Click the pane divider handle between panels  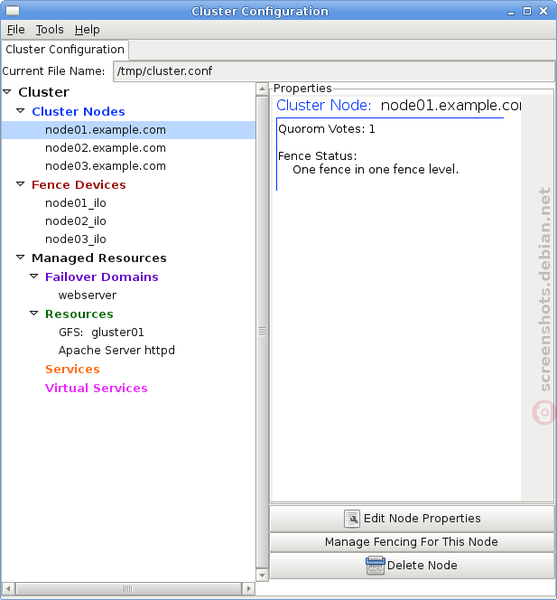[262, 331]
